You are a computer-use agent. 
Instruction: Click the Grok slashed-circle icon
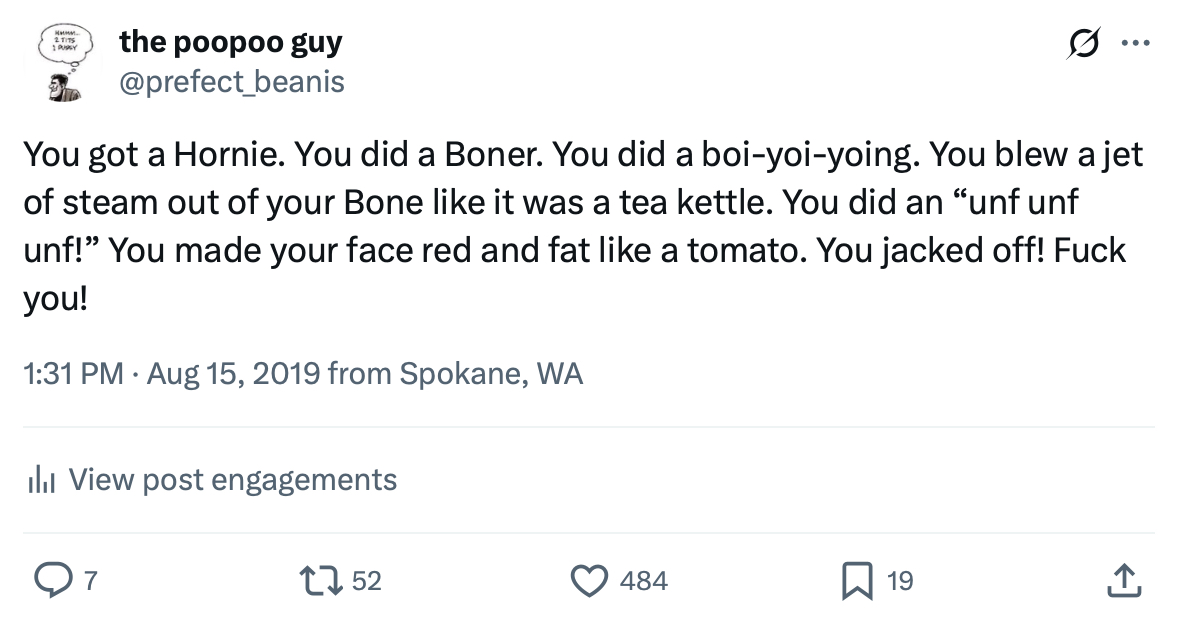click(1084, 44)
